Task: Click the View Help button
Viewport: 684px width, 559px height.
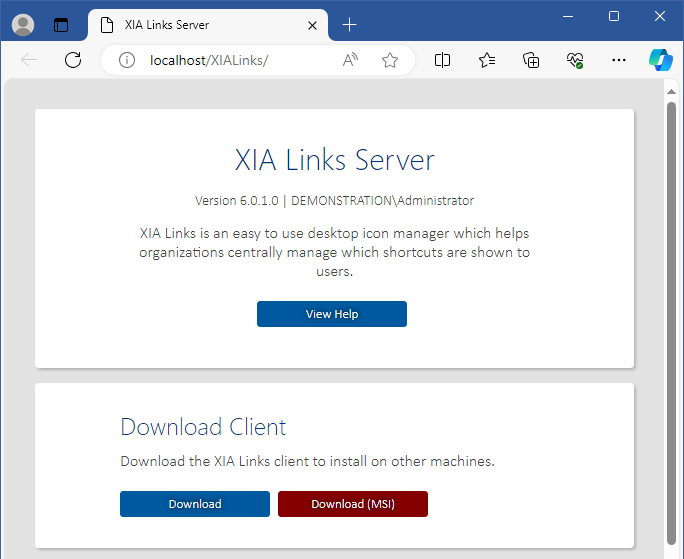Action: pos(332,314)
